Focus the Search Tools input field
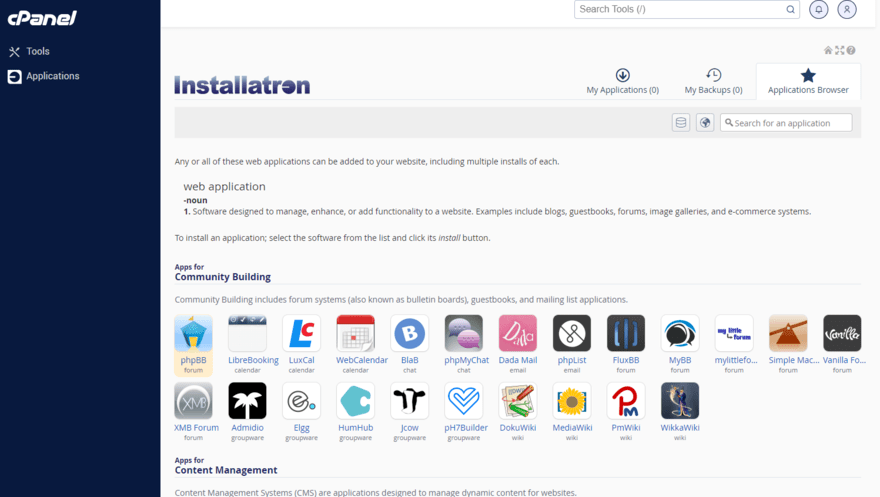Image resolution: width=880 pixels, height=497 pixels. pyautogui.click(x=686, y=9)
